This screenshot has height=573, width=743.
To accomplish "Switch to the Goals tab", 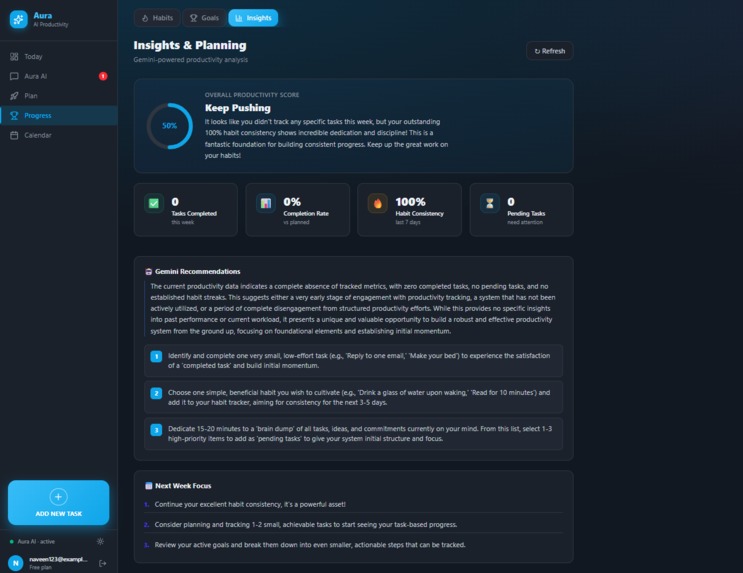I will coord(204,18).
